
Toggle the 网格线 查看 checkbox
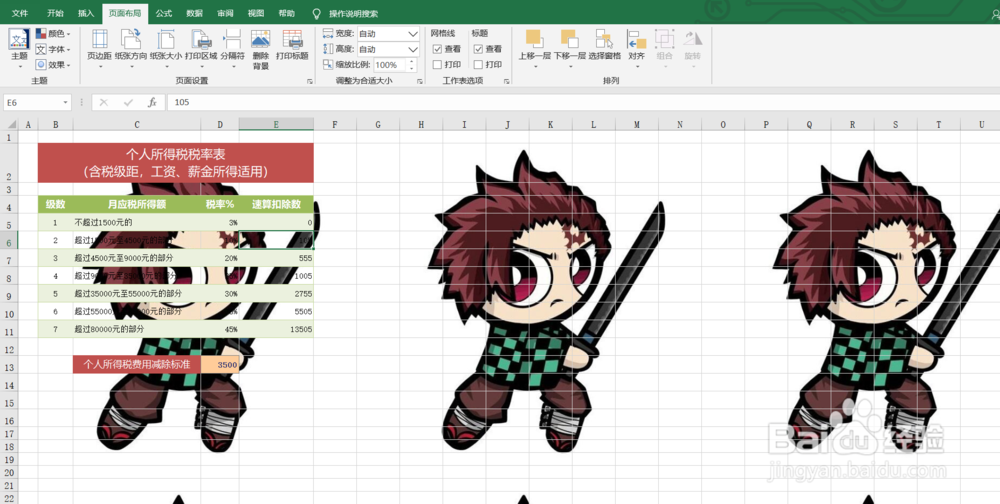pos(437,49)
